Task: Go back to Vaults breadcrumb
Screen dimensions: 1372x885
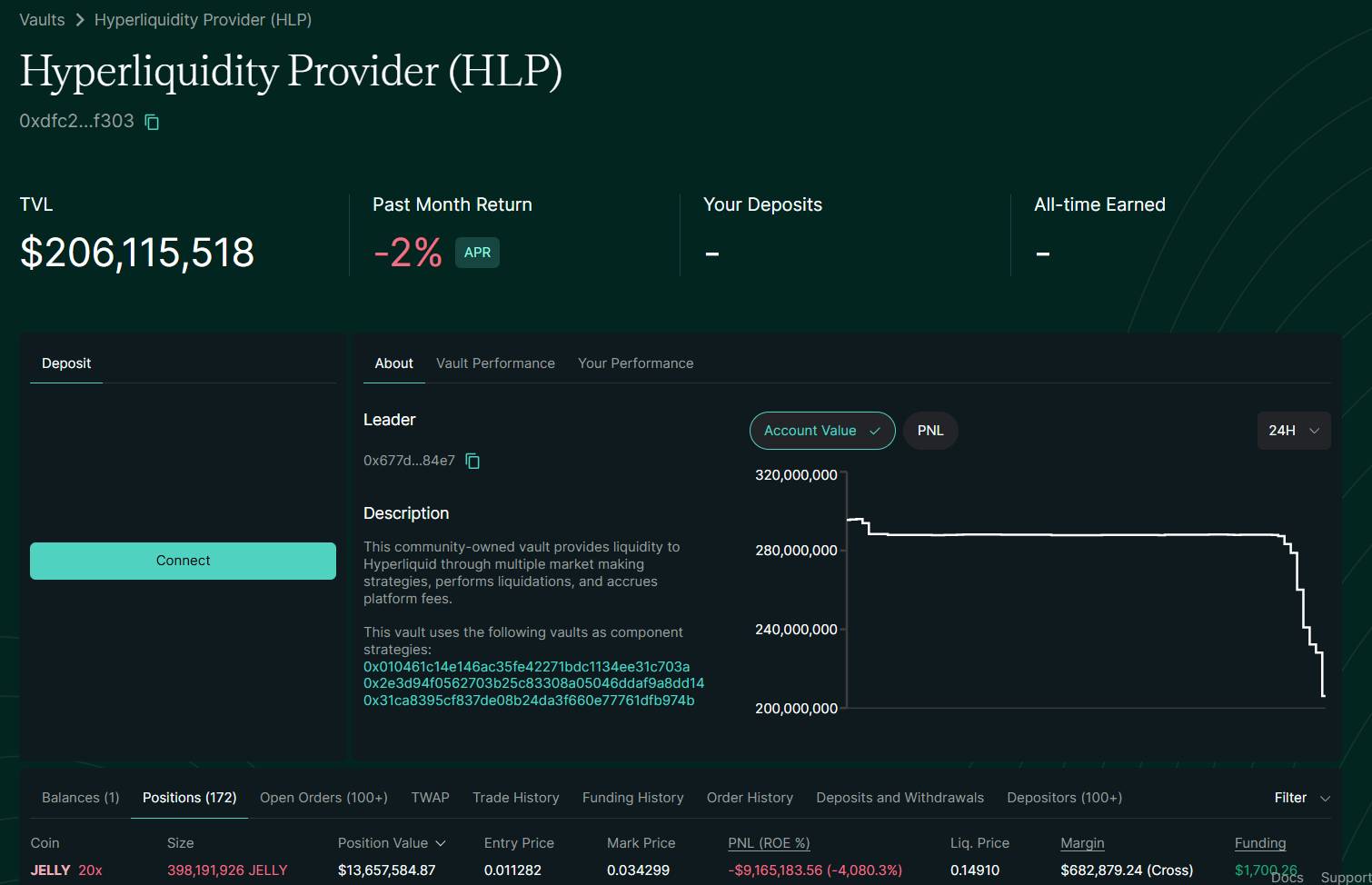Action: pos(42,20)
